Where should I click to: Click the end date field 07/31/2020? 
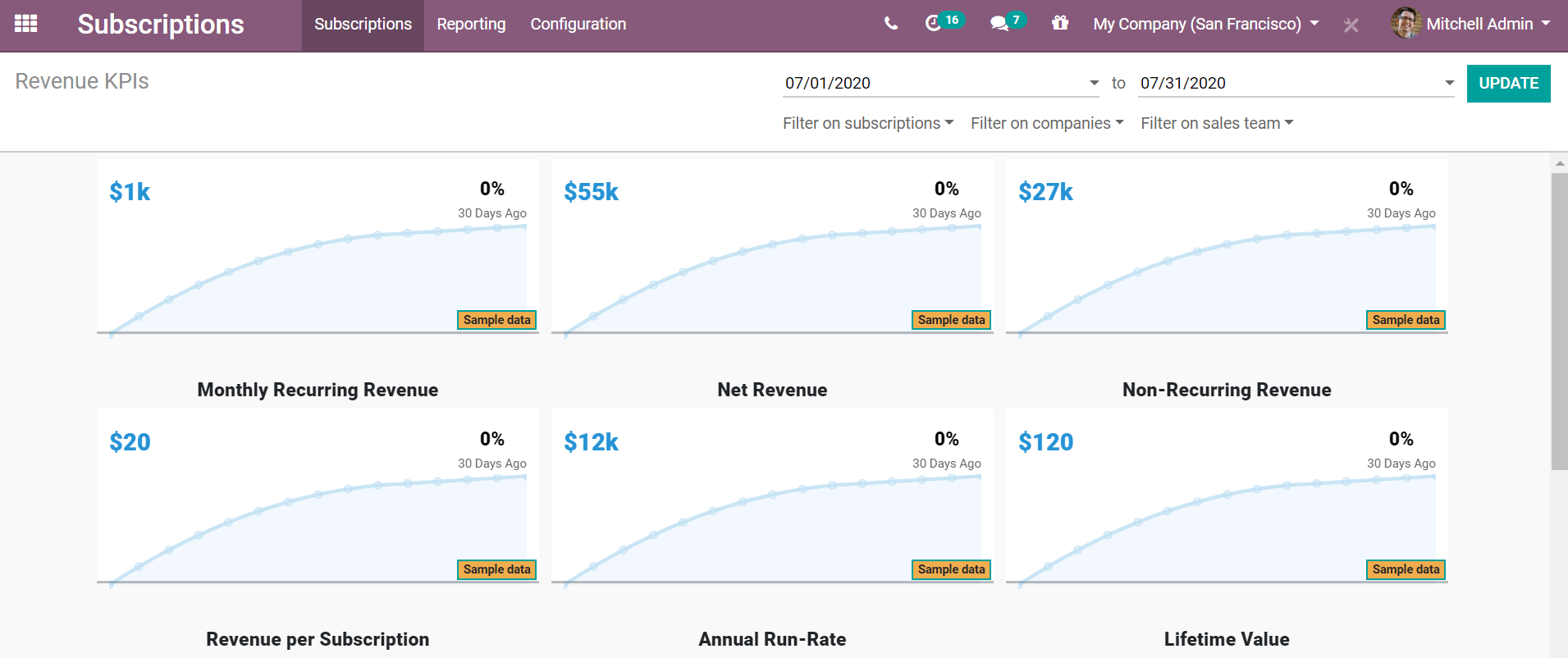coord(1288,83)
